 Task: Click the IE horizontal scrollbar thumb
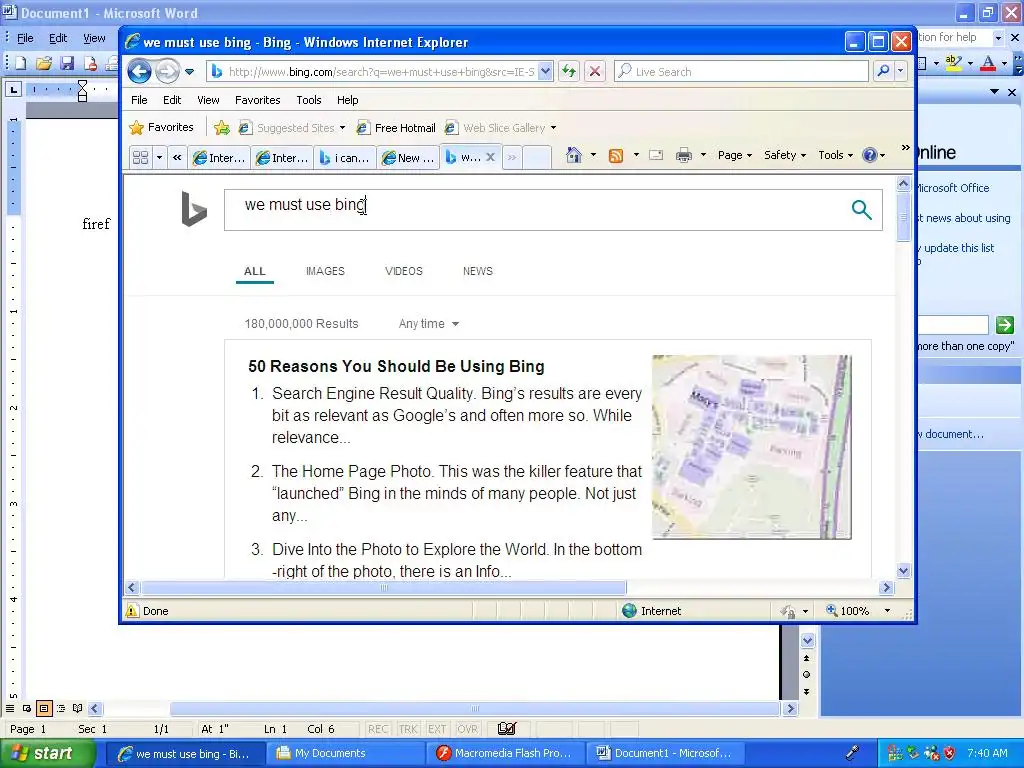384,587
